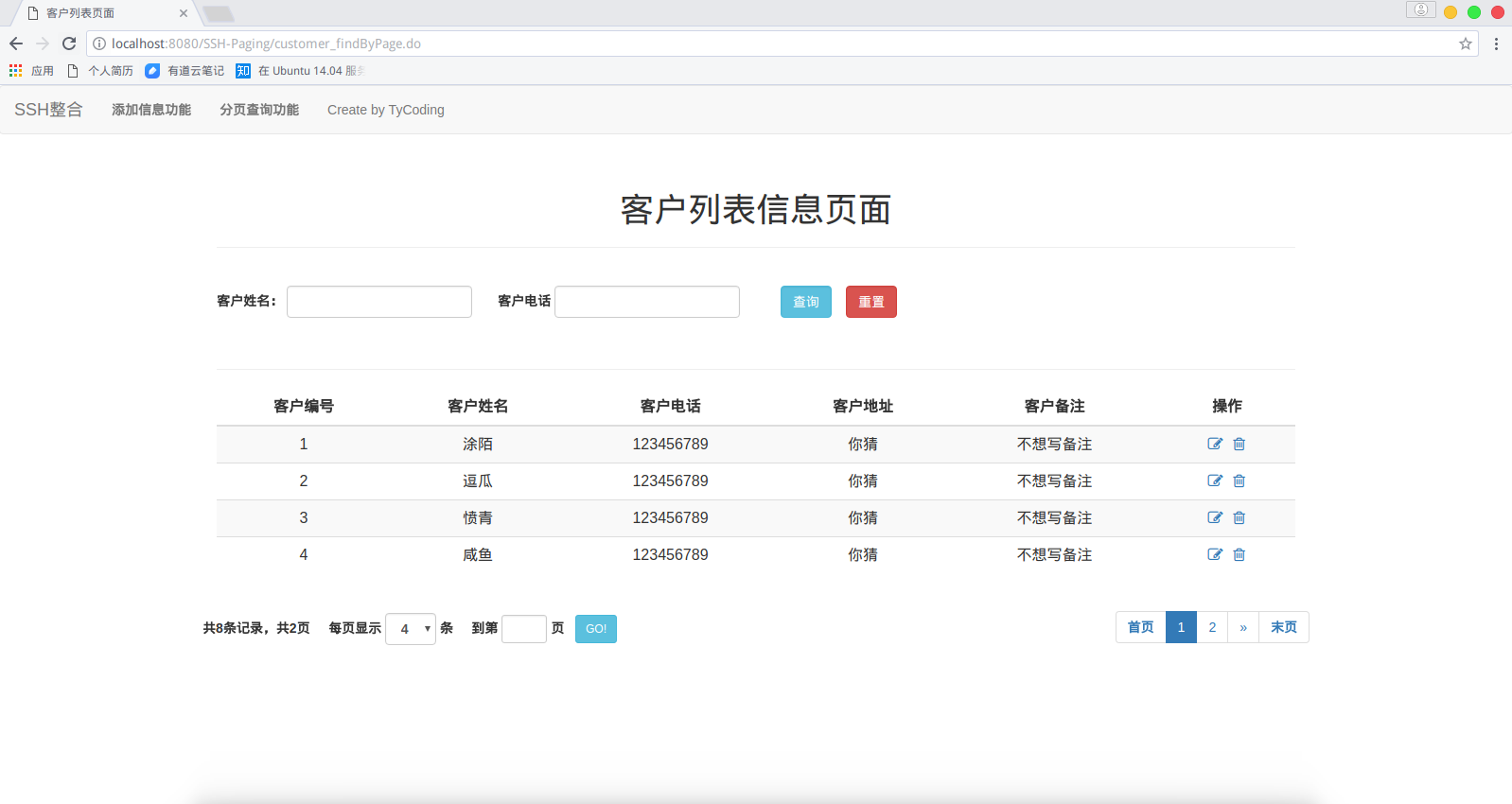1512x804 pixels.
Task: Click the 客户备注 column header
Action: (1055, 406)
